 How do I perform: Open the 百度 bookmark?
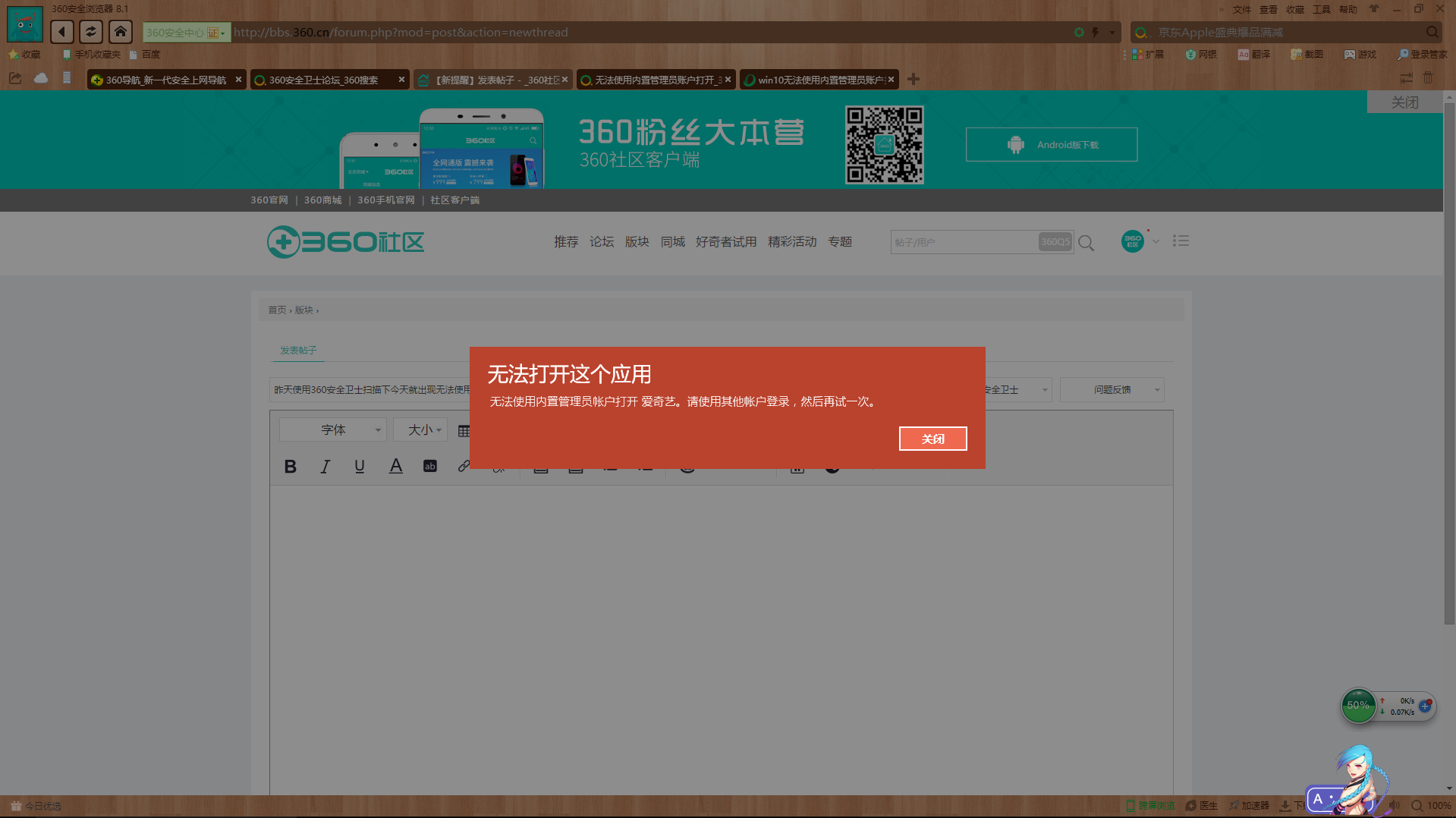(145, 55)
